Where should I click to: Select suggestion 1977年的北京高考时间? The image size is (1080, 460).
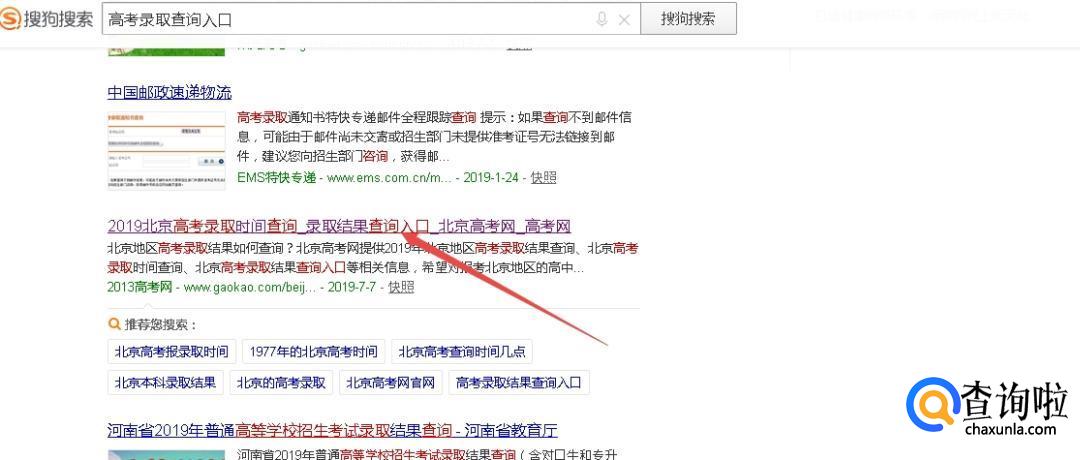313,351
